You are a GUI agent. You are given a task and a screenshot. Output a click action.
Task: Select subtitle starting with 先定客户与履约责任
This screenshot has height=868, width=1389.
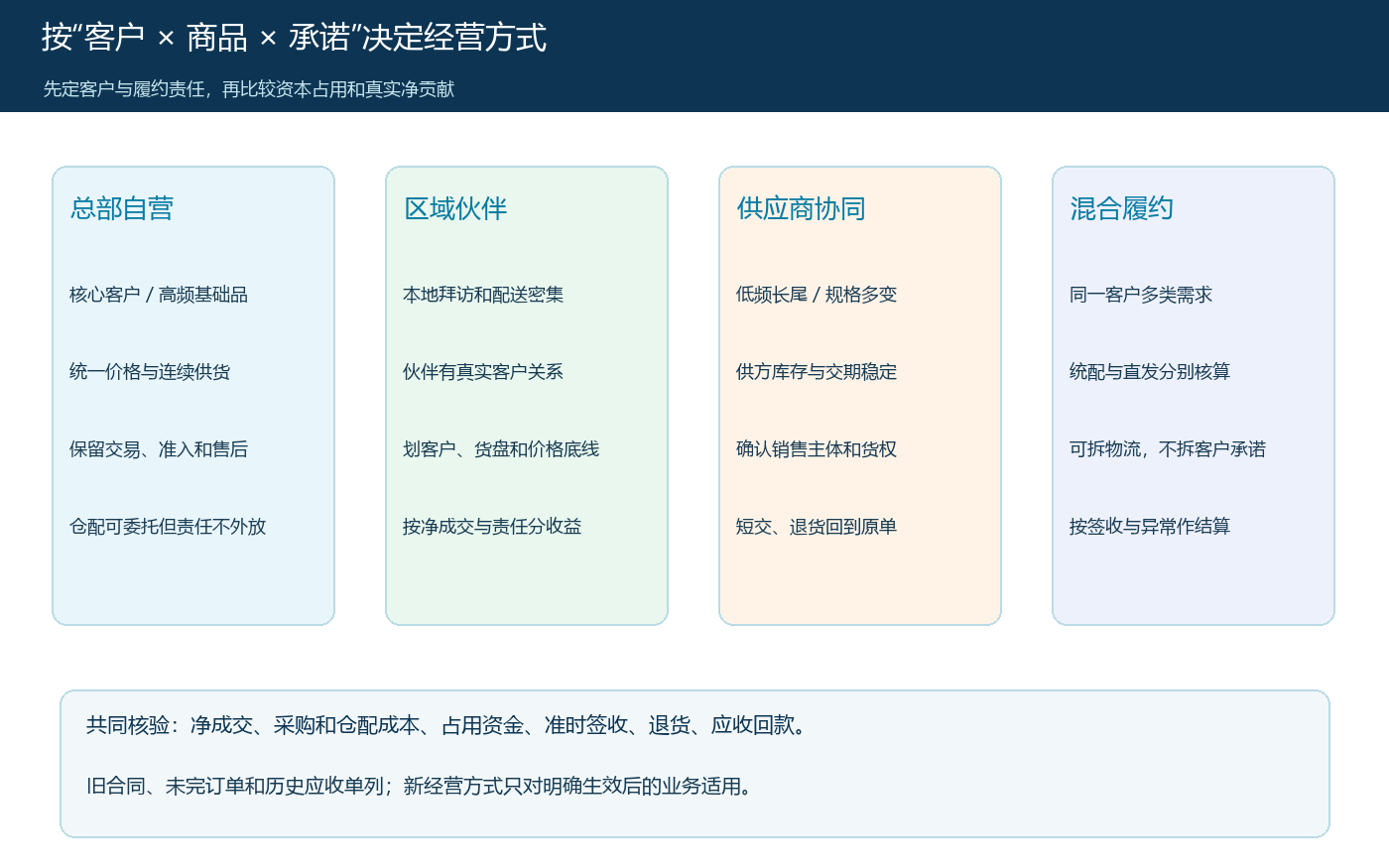249,89
